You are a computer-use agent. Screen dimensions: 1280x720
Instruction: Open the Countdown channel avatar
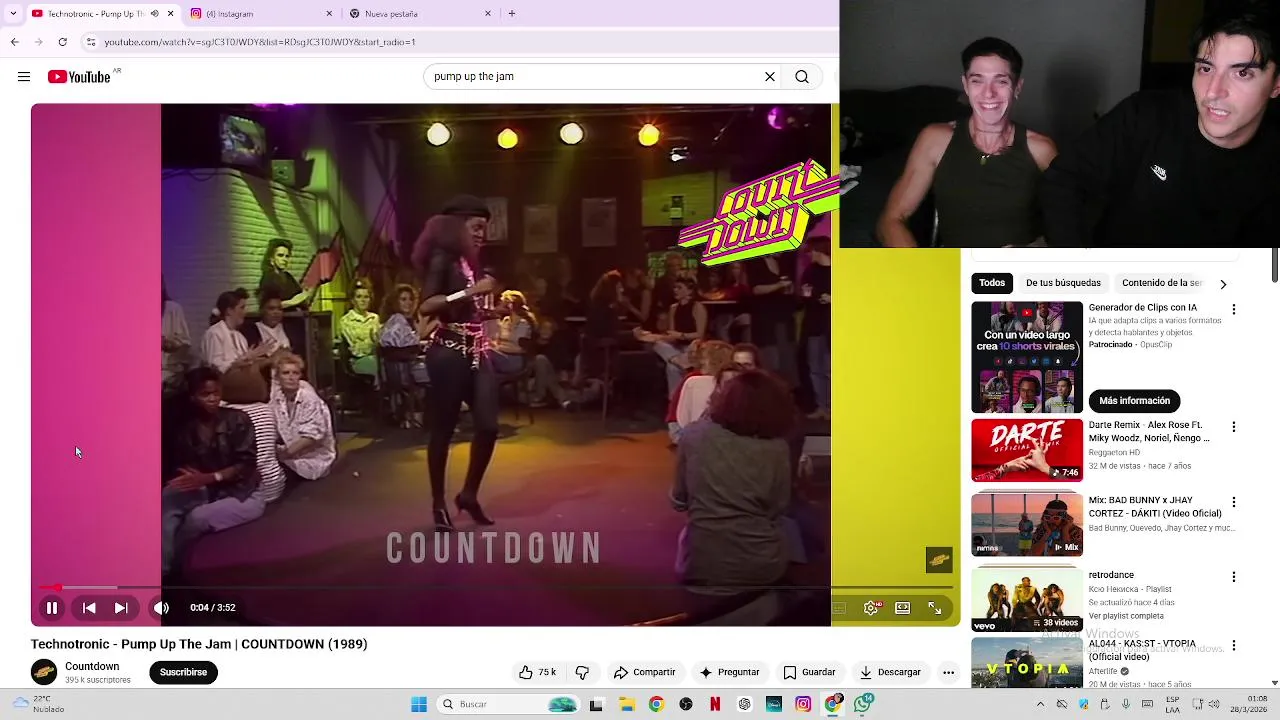(x=44, y=672)
